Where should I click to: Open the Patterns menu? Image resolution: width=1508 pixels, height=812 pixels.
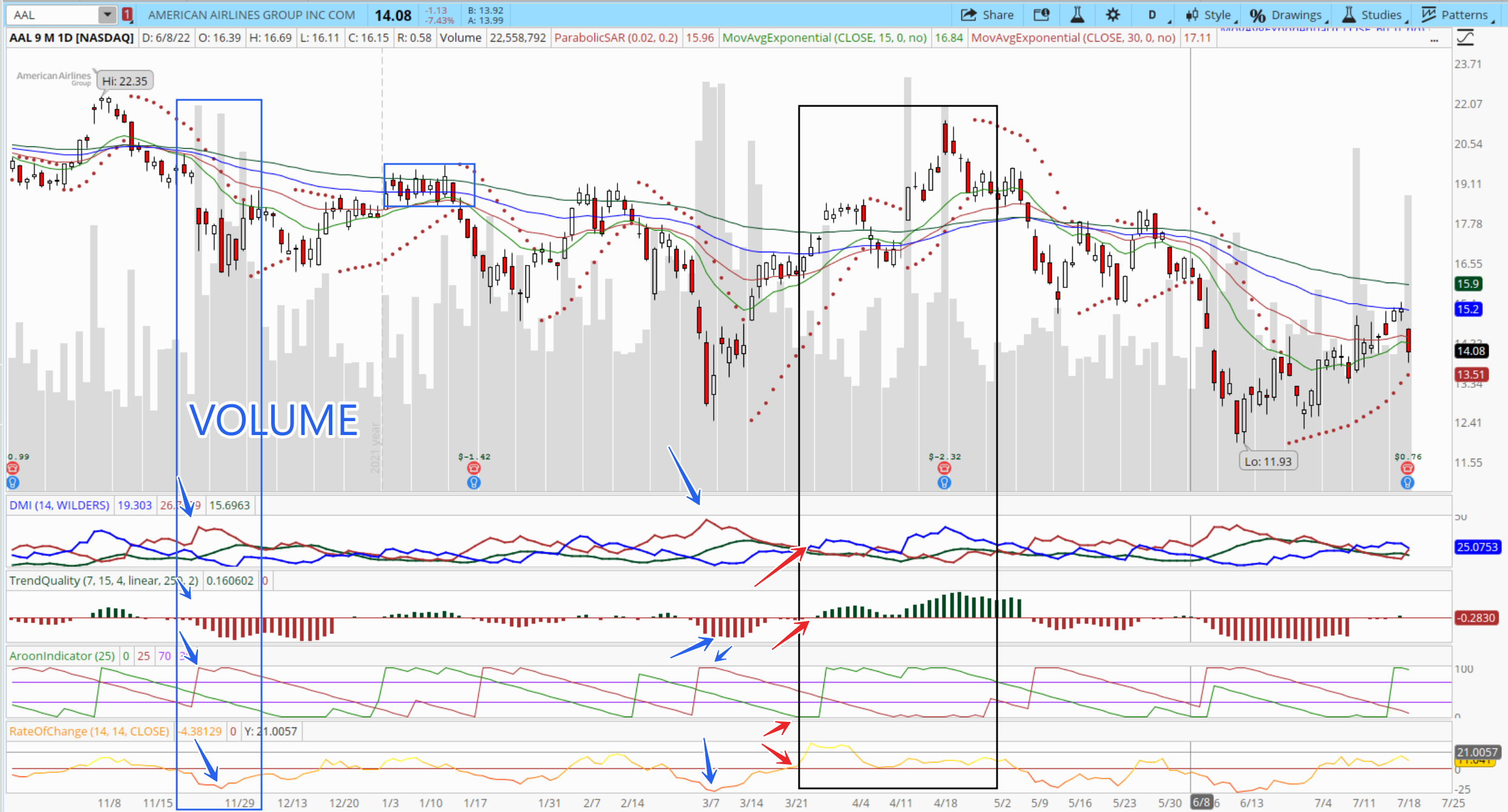click(x=1457, y=15)
